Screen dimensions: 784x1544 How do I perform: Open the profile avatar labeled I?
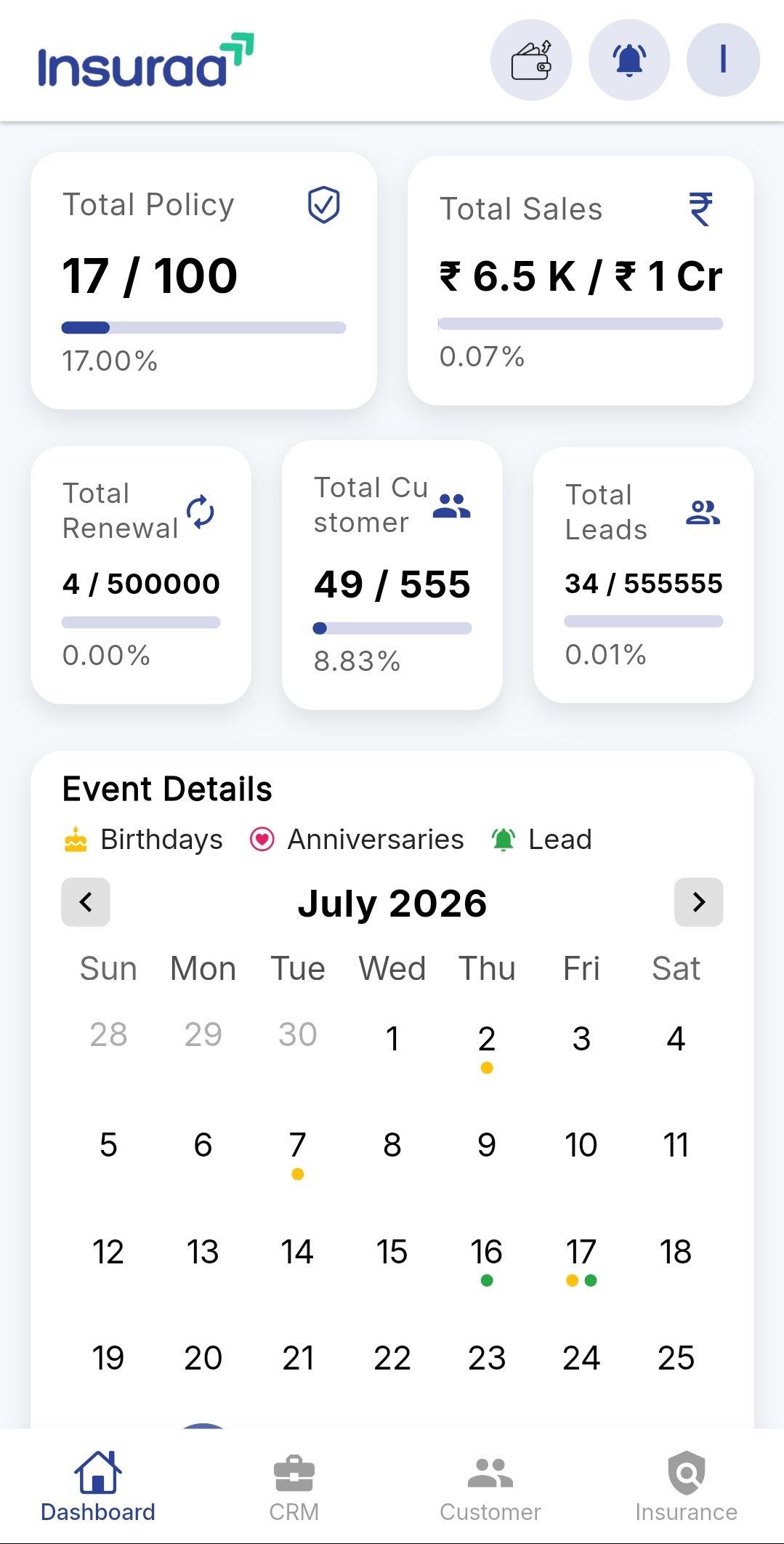[x=723, y=60]
